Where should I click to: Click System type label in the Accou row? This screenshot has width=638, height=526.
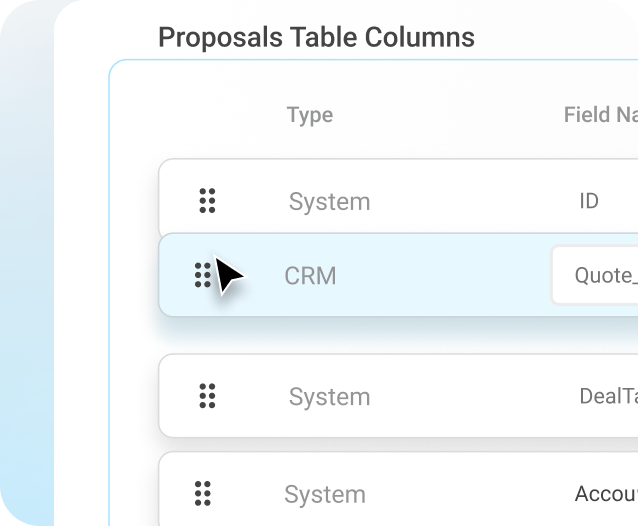(x=325, y=495)
